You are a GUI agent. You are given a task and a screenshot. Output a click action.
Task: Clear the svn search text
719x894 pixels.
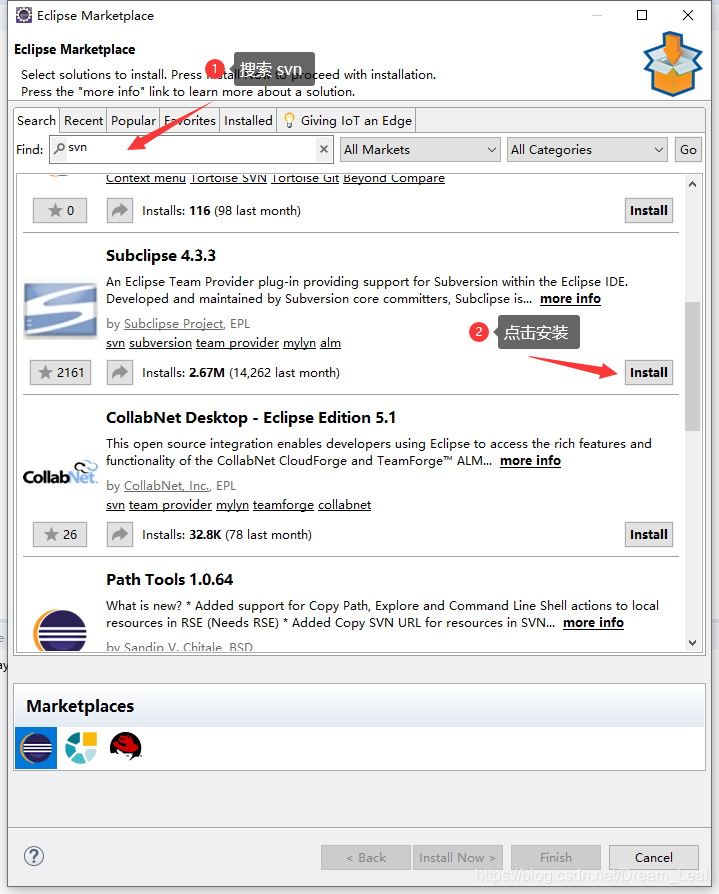[x=323, y=149]
